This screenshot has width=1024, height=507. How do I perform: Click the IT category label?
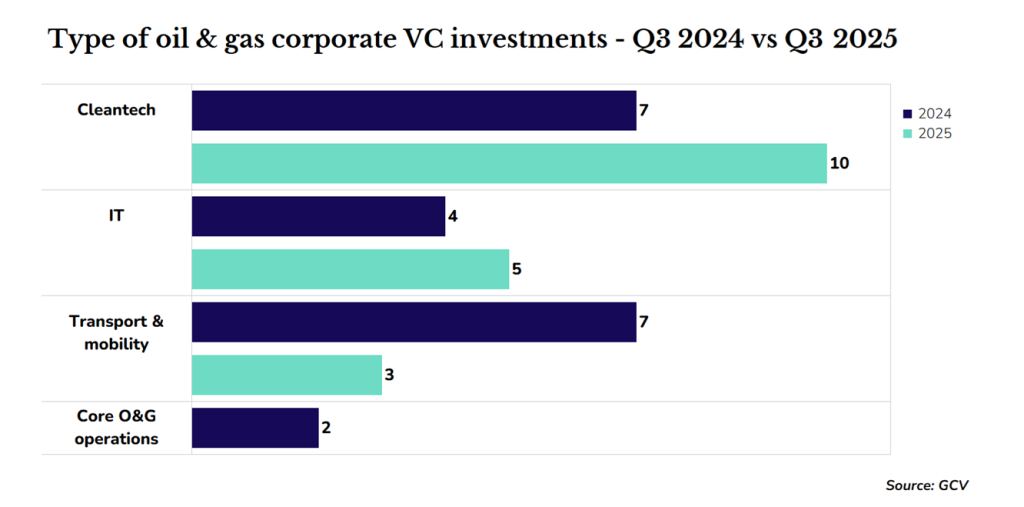117,215
